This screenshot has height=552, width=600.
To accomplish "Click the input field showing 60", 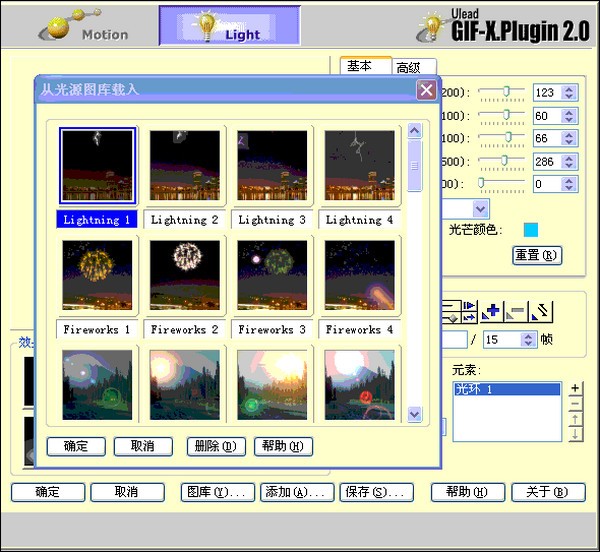I will [548, 116].
